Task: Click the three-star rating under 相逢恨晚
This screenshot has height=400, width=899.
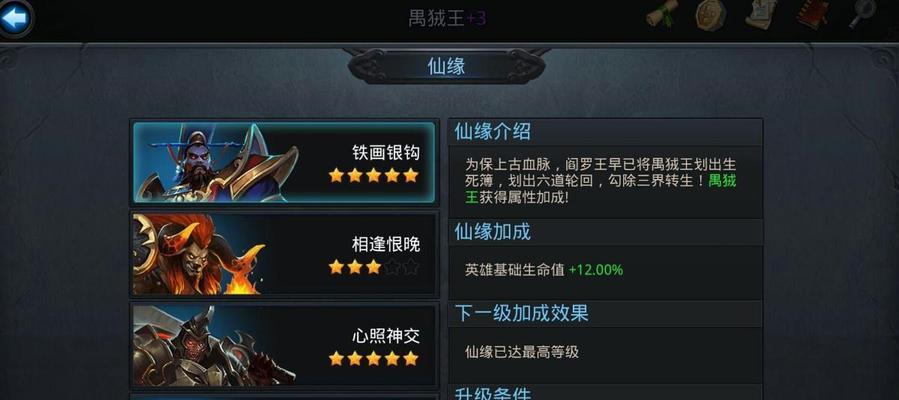Action: click(x=374, y=267)
